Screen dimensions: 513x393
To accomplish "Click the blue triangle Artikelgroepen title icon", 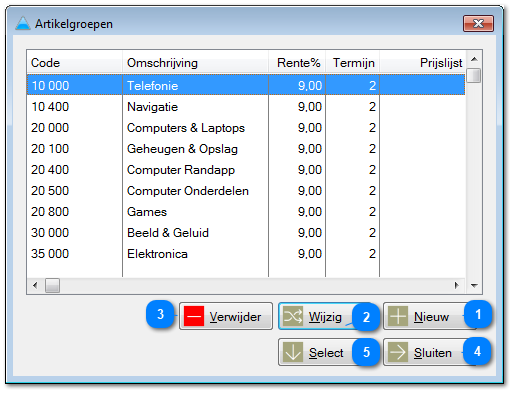I will [x=23, y=23].
